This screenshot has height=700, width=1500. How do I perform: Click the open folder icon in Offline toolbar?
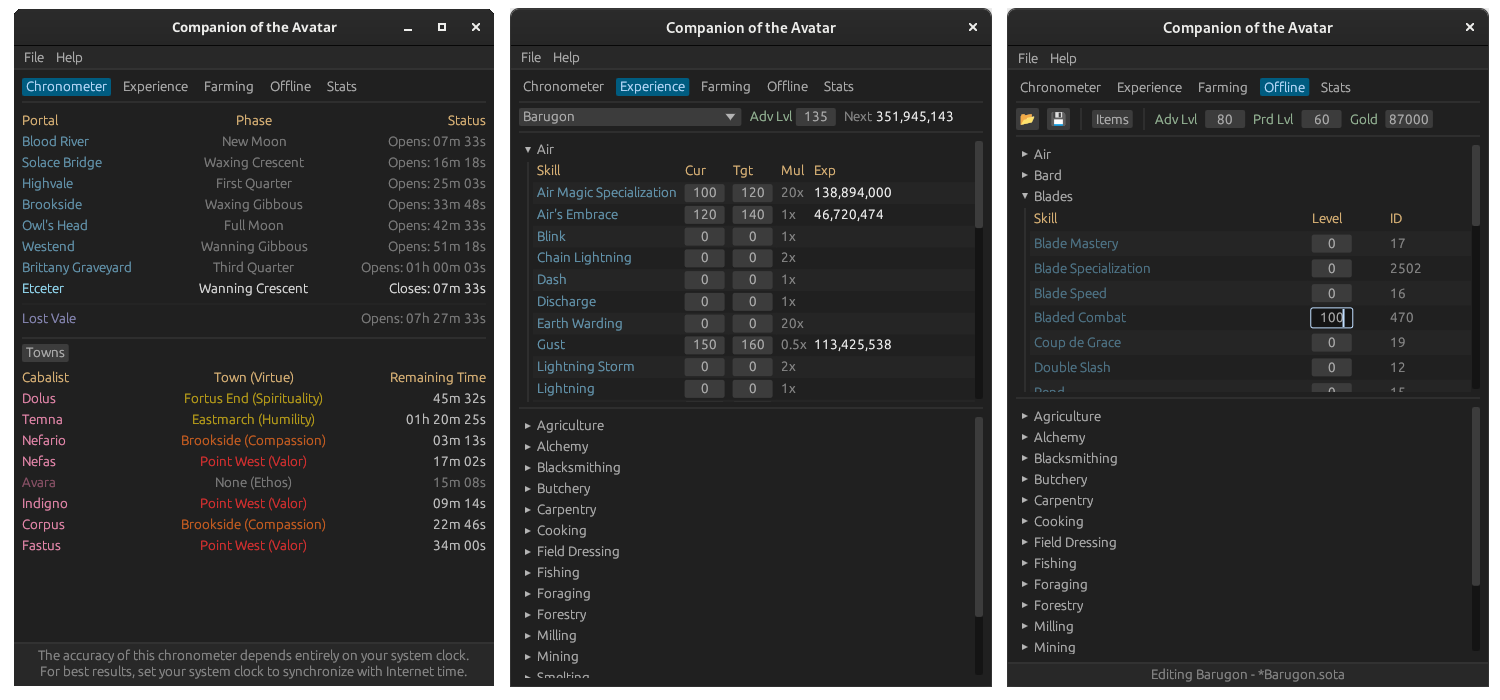click(x=1027, y=119)
